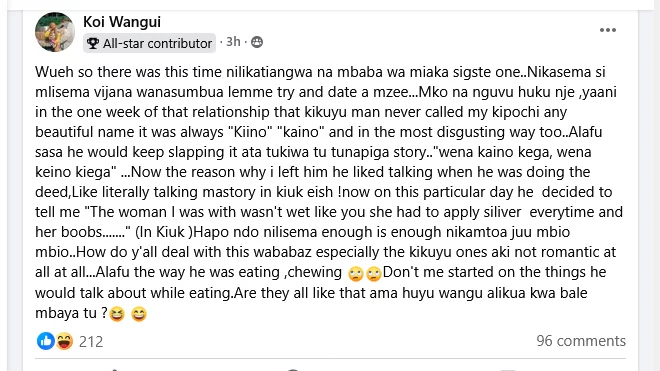Viewport: 660px width, 371px height.
Task: Open the Koi Wangui profile name link
Action: [x=122, y=22]
